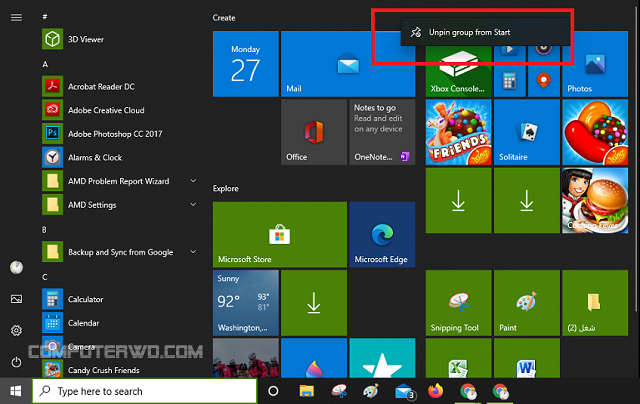Screen dimensions: 640x404
Task: Open Firefox from the taskbar
Action: click(436, 391)
